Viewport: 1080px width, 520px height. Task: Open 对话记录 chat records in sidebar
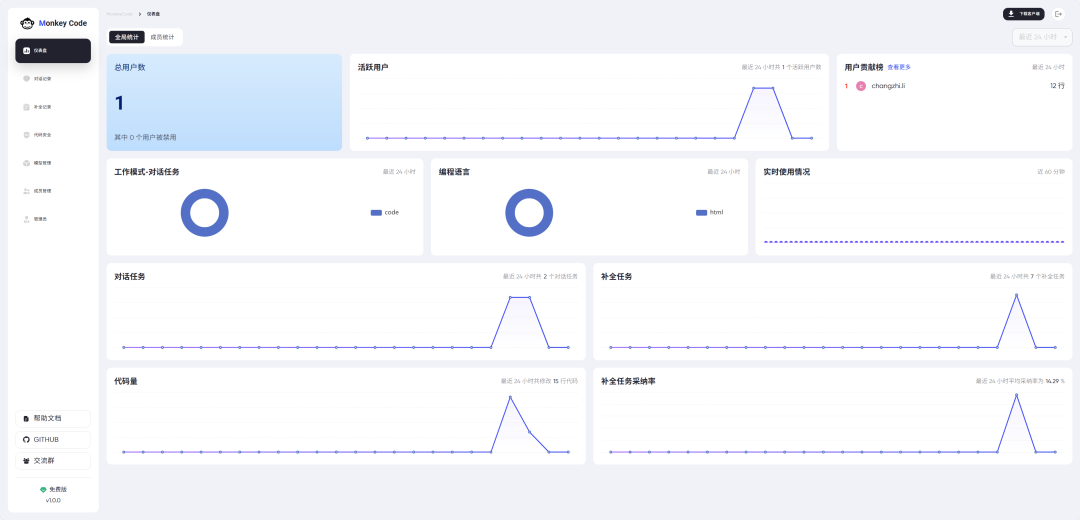[53, 79]
